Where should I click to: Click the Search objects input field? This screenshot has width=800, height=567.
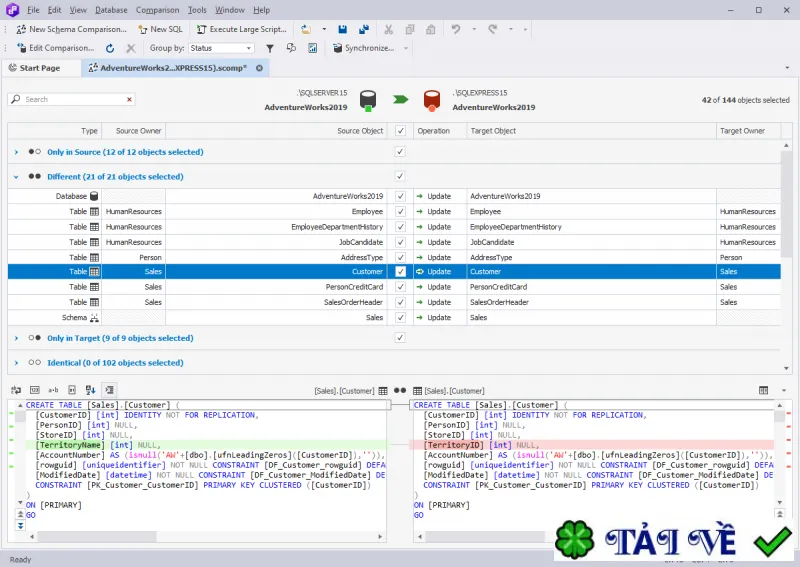click(71, 99)
